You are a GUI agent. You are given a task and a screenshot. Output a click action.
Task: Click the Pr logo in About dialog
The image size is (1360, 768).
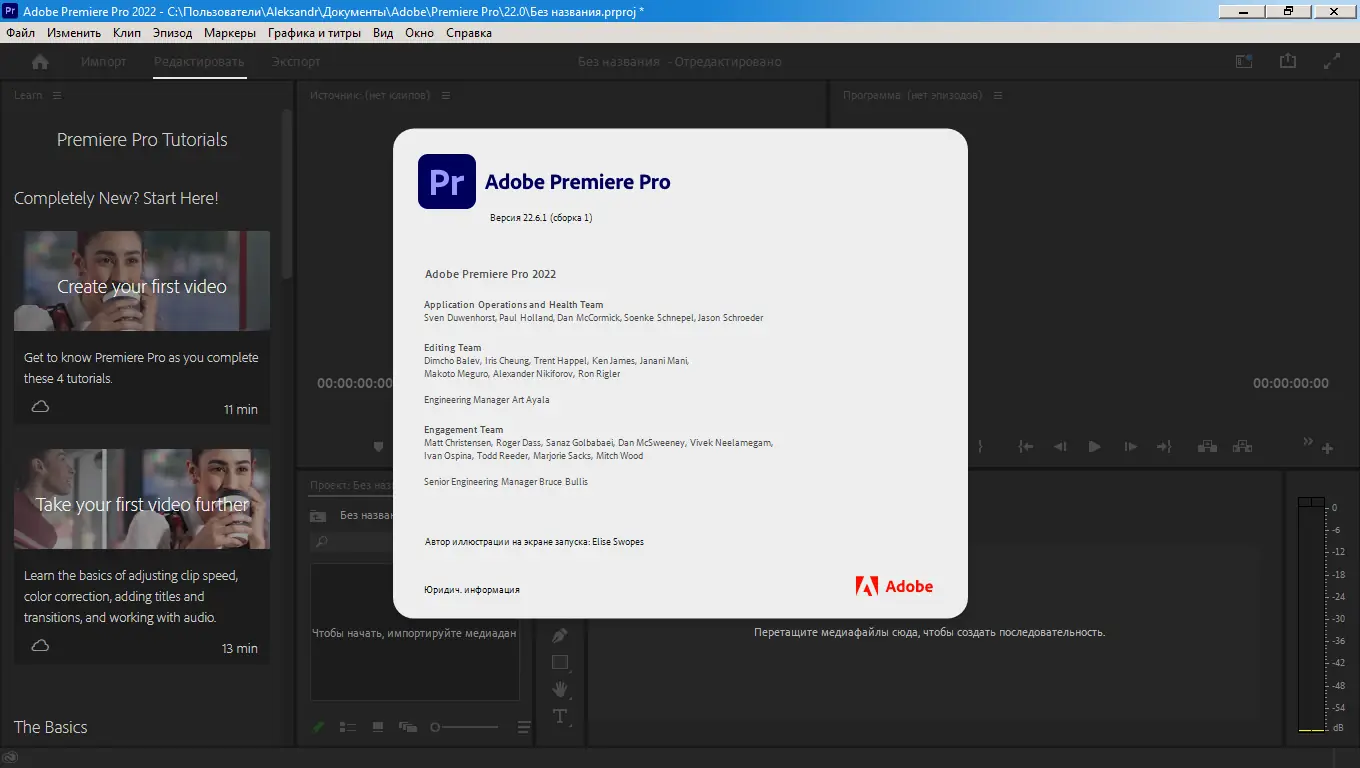446,181
